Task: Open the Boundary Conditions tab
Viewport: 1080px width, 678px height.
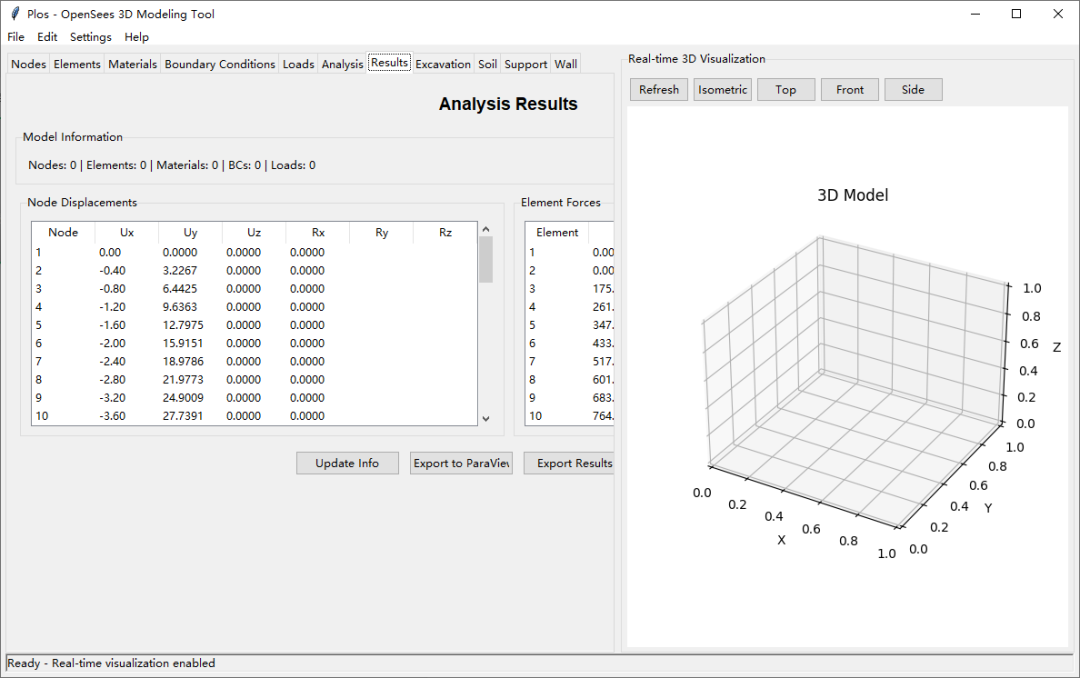Action: pyautogui.click(x=220, y=64)
